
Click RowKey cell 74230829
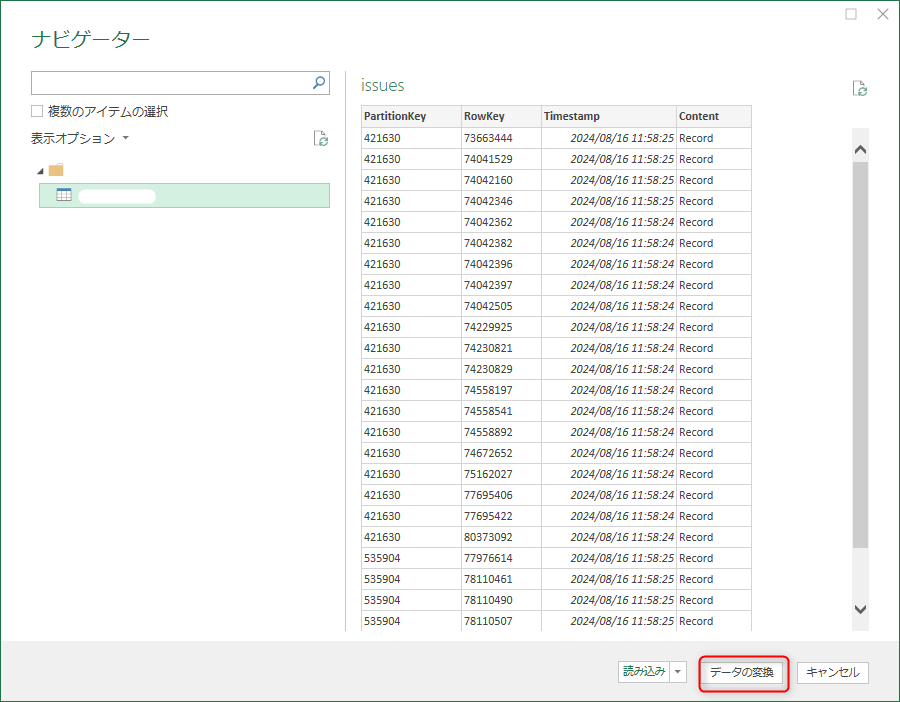tap(501, 369)
